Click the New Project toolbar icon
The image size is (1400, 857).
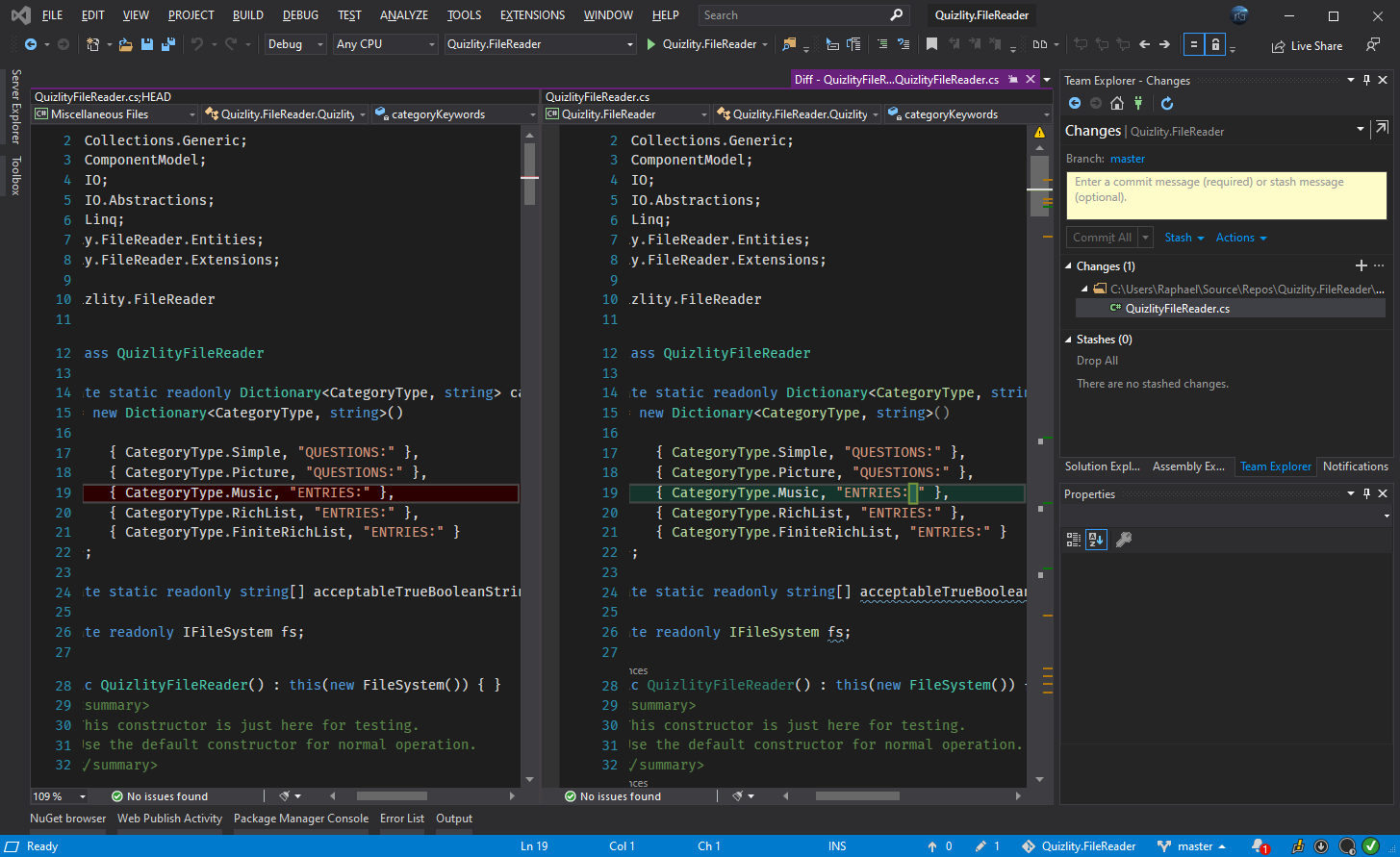tap(93, 44)
